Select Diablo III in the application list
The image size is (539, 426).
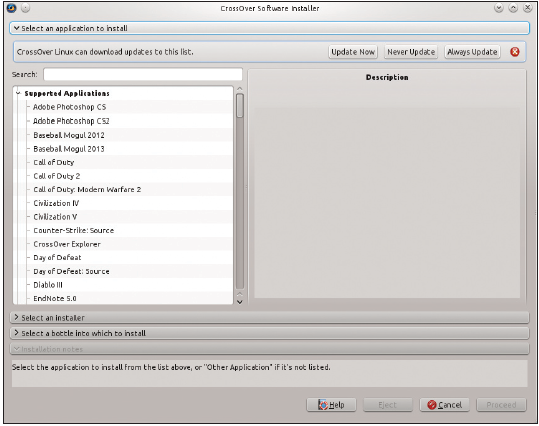(48, 285)
